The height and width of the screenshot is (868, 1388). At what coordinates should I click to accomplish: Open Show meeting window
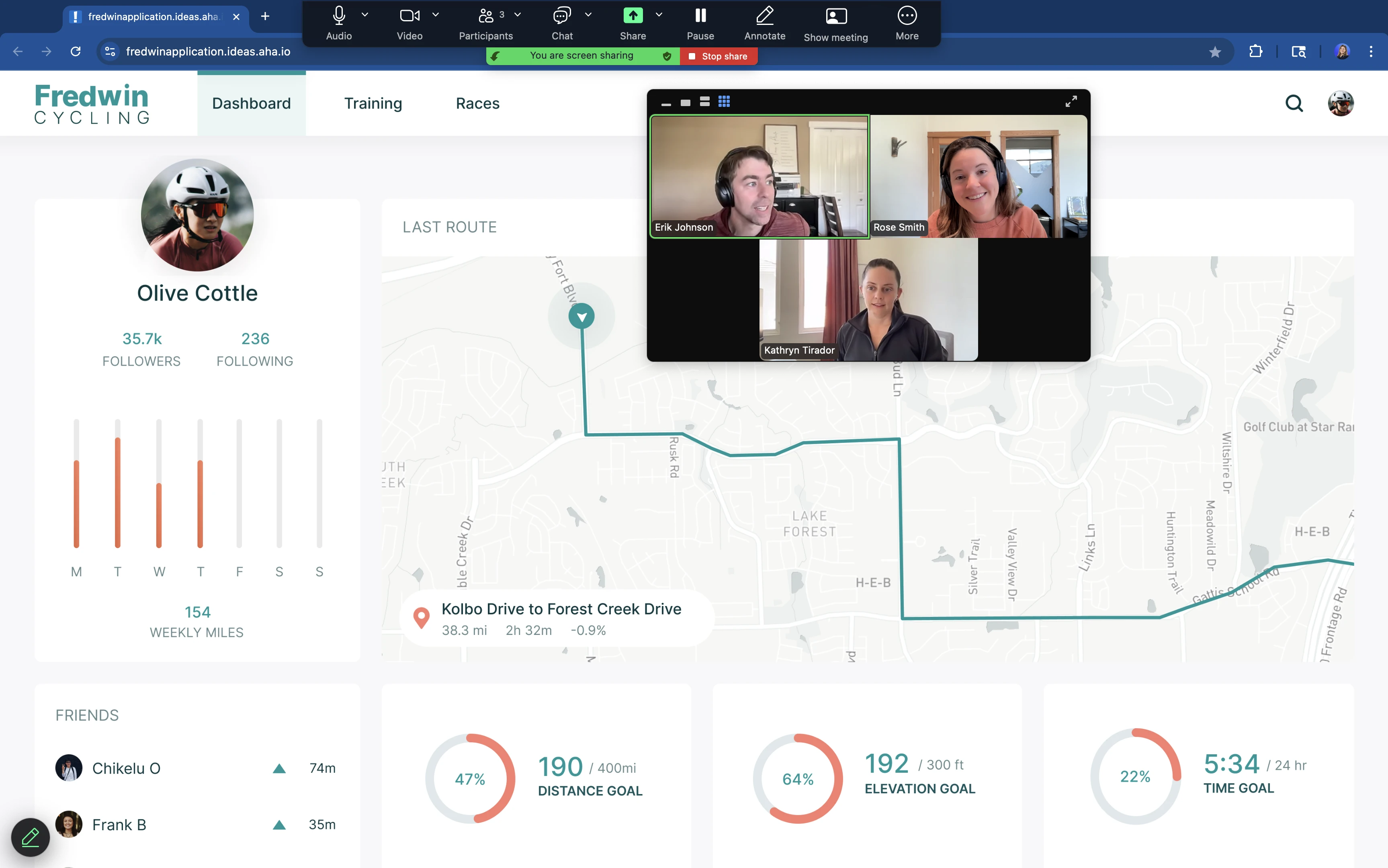[835, 16]
